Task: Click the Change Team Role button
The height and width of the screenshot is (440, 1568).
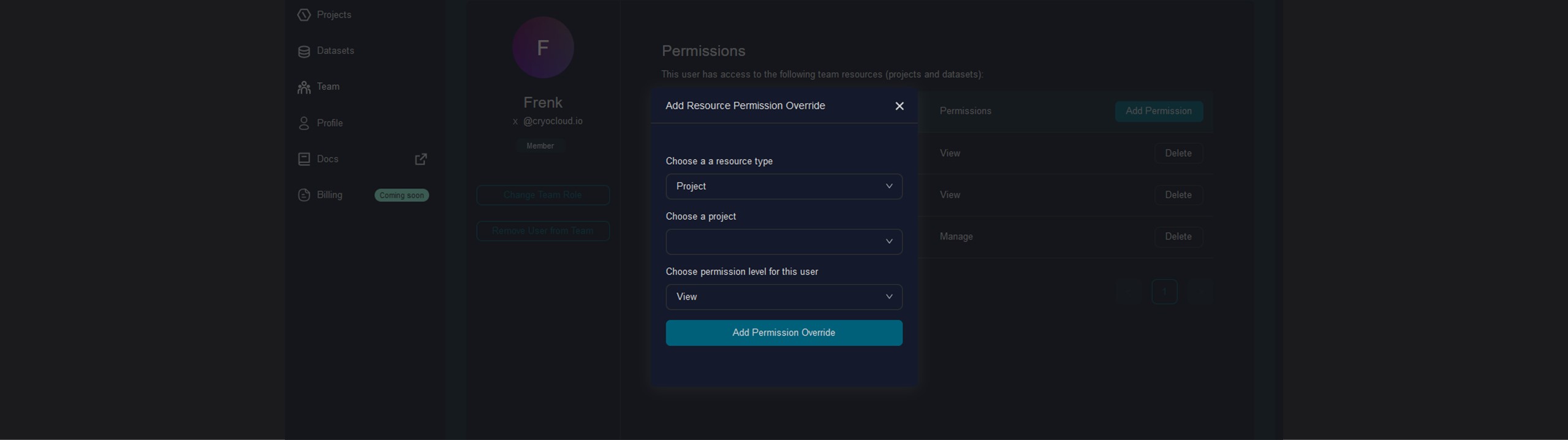Action: [x=543, y=195]
